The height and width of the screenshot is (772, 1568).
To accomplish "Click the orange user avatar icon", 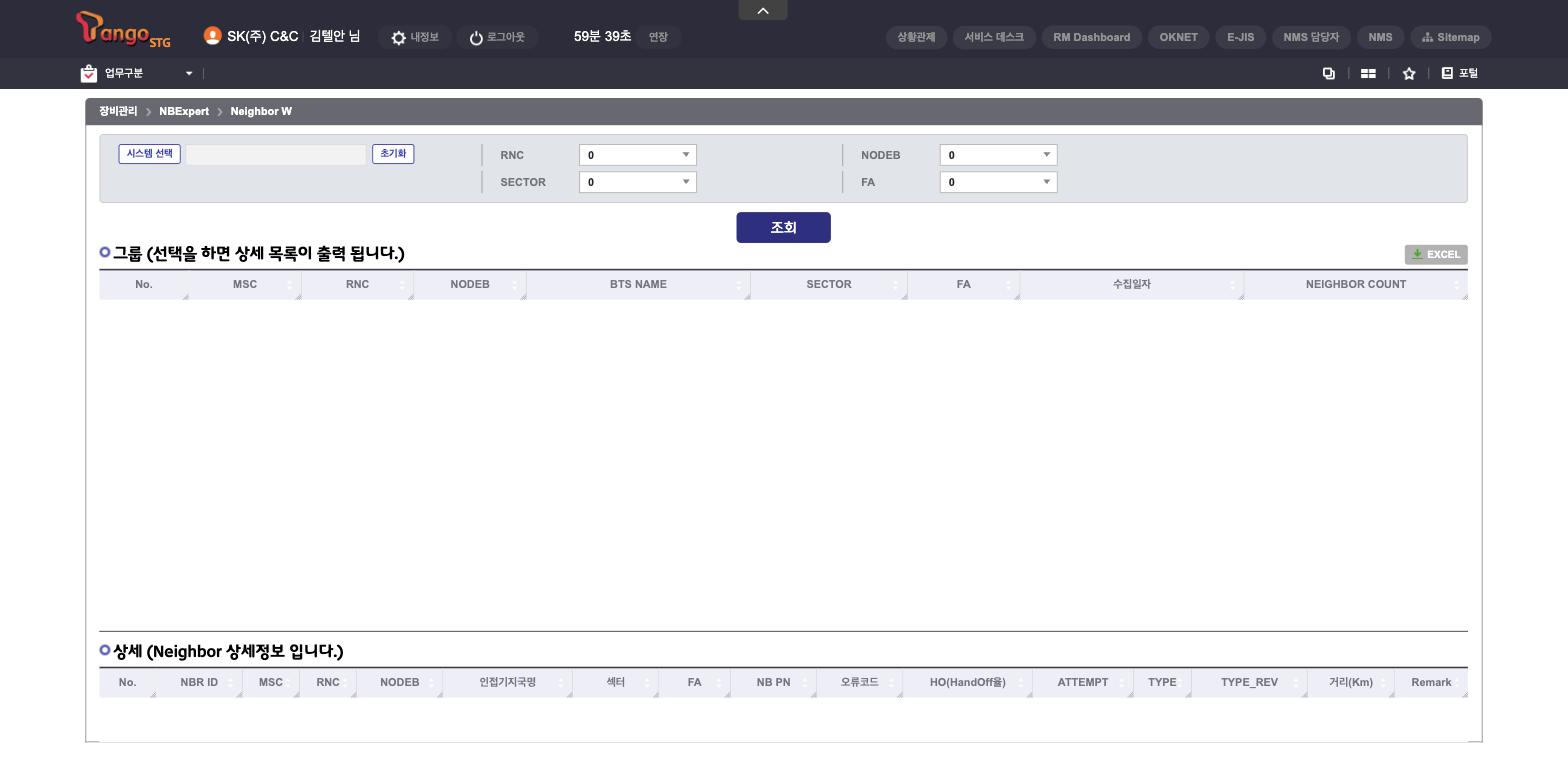I will coord(212,36).
